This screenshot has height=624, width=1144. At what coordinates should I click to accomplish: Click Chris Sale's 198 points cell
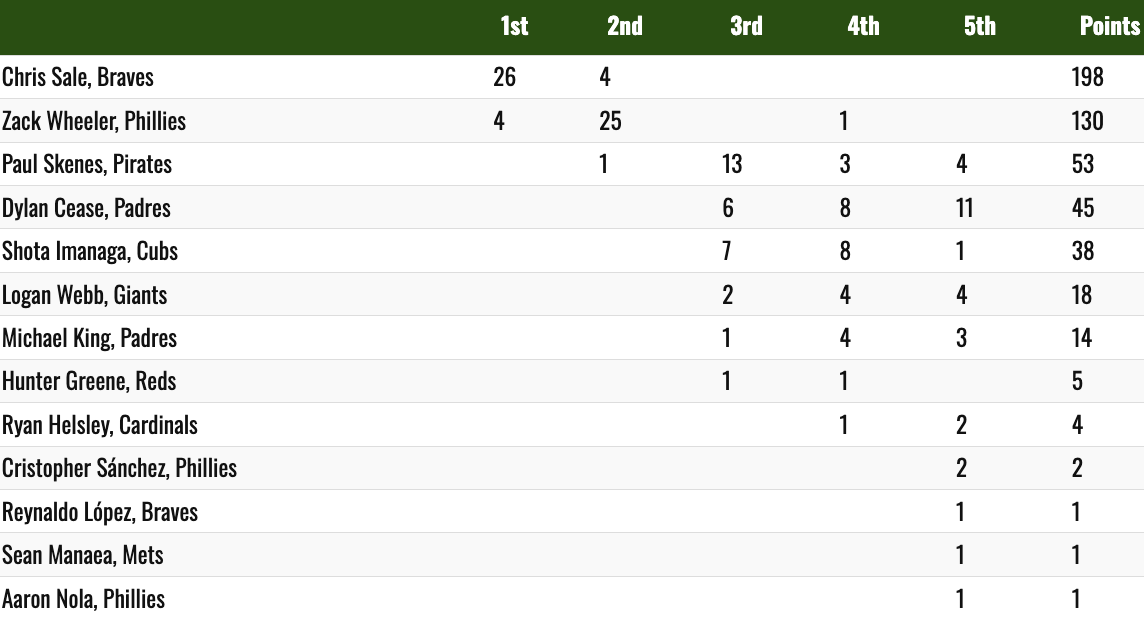coord(1087,77)
